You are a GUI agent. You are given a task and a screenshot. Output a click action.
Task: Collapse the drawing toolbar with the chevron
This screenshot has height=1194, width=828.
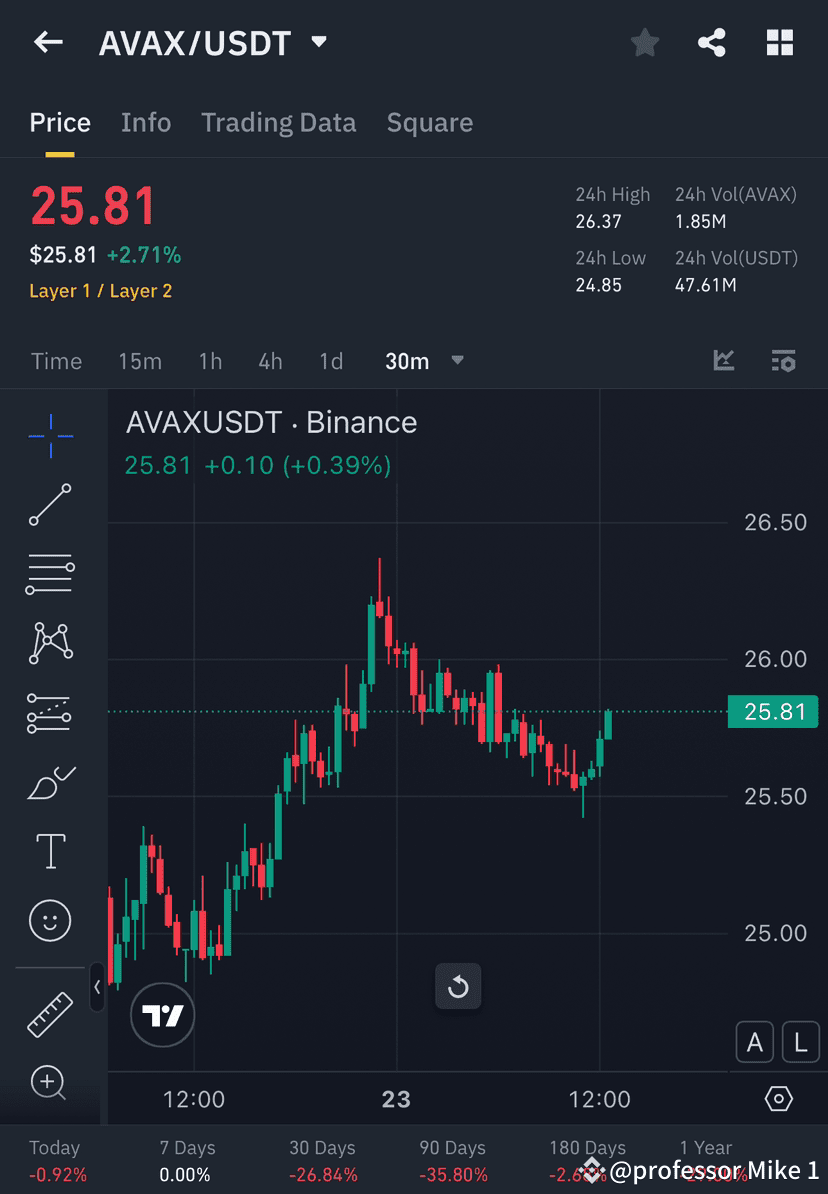(x=96, y=988)
